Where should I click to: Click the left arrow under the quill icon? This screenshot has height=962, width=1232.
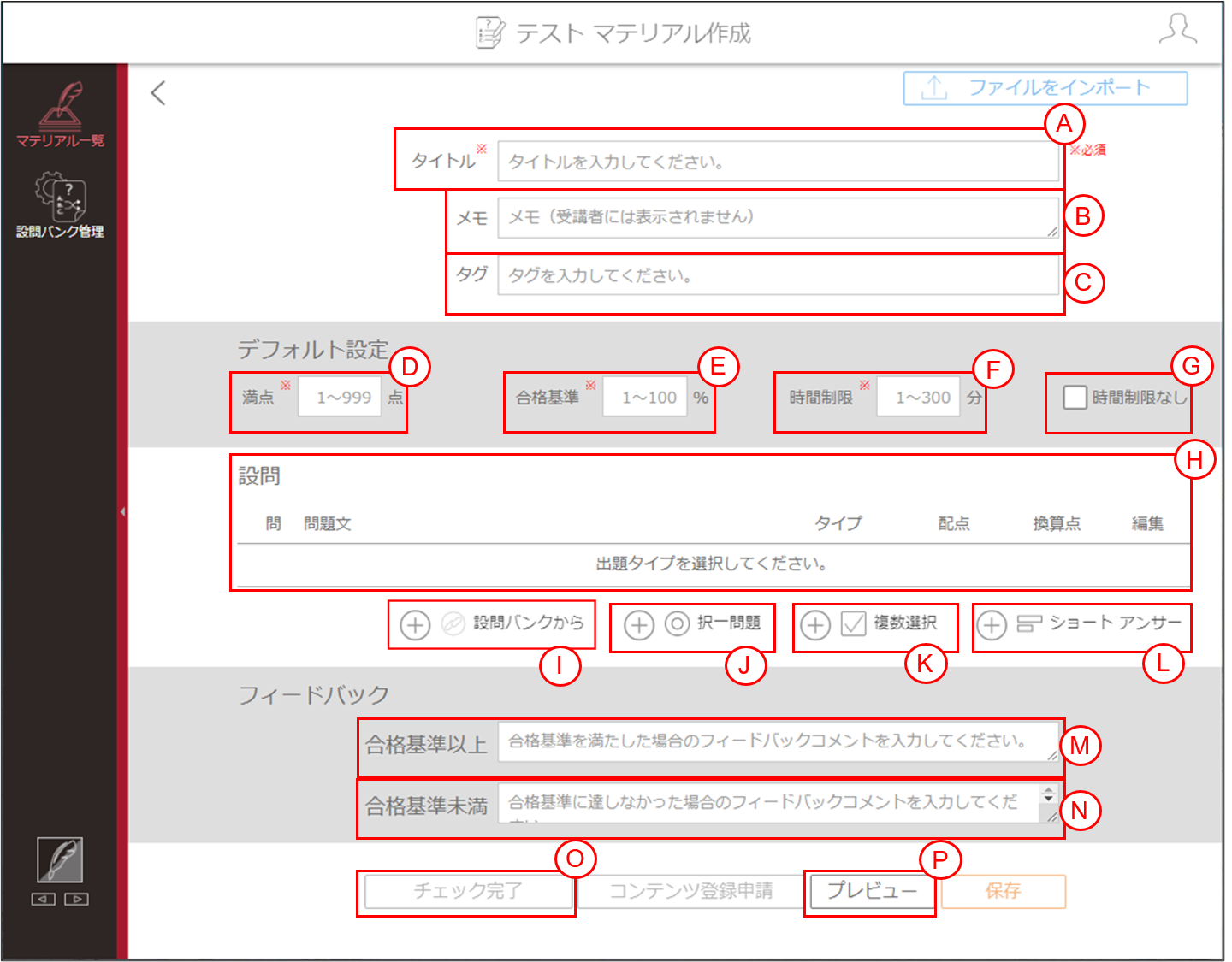point(44,899)
